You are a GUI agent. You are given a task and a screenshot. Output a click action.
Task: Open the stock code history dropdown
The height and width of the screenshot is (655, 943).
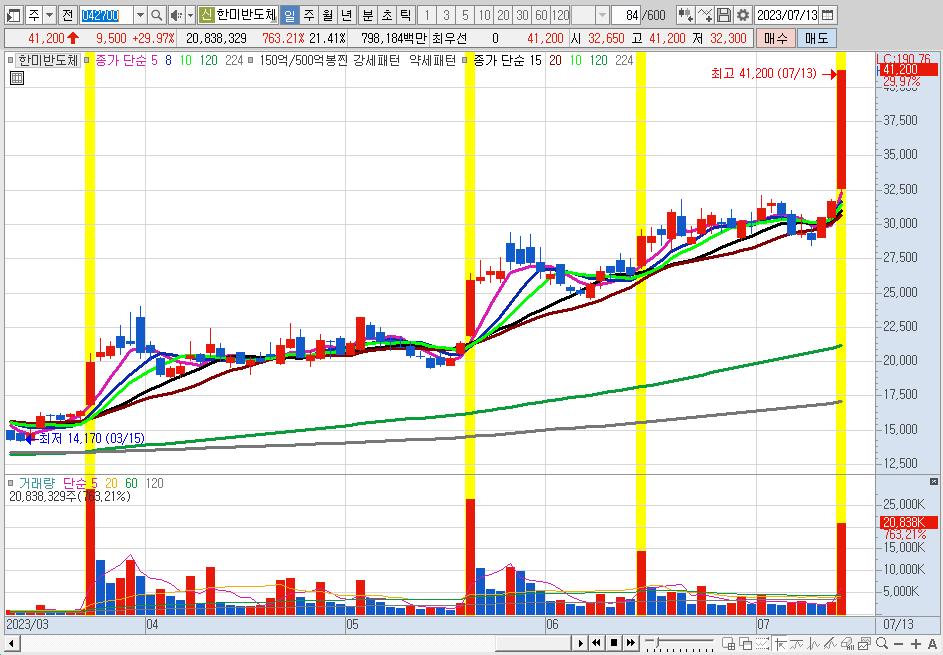pos(140,15)
